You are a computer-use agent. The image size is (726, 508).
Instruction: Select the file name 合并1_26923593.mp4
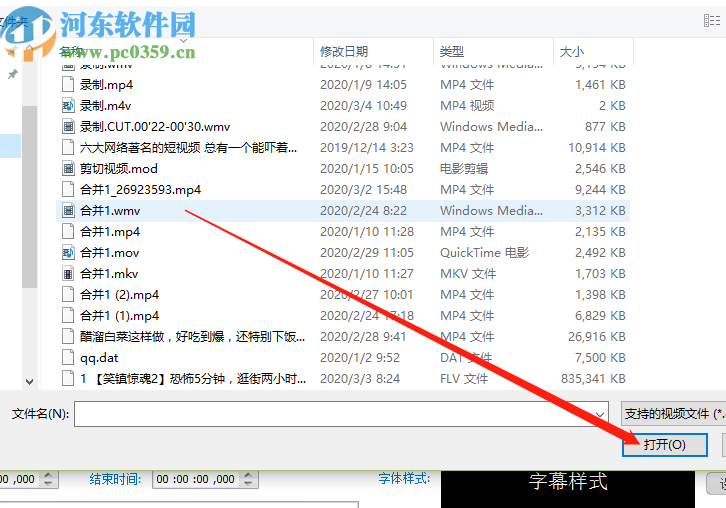[x=140, y=189]
